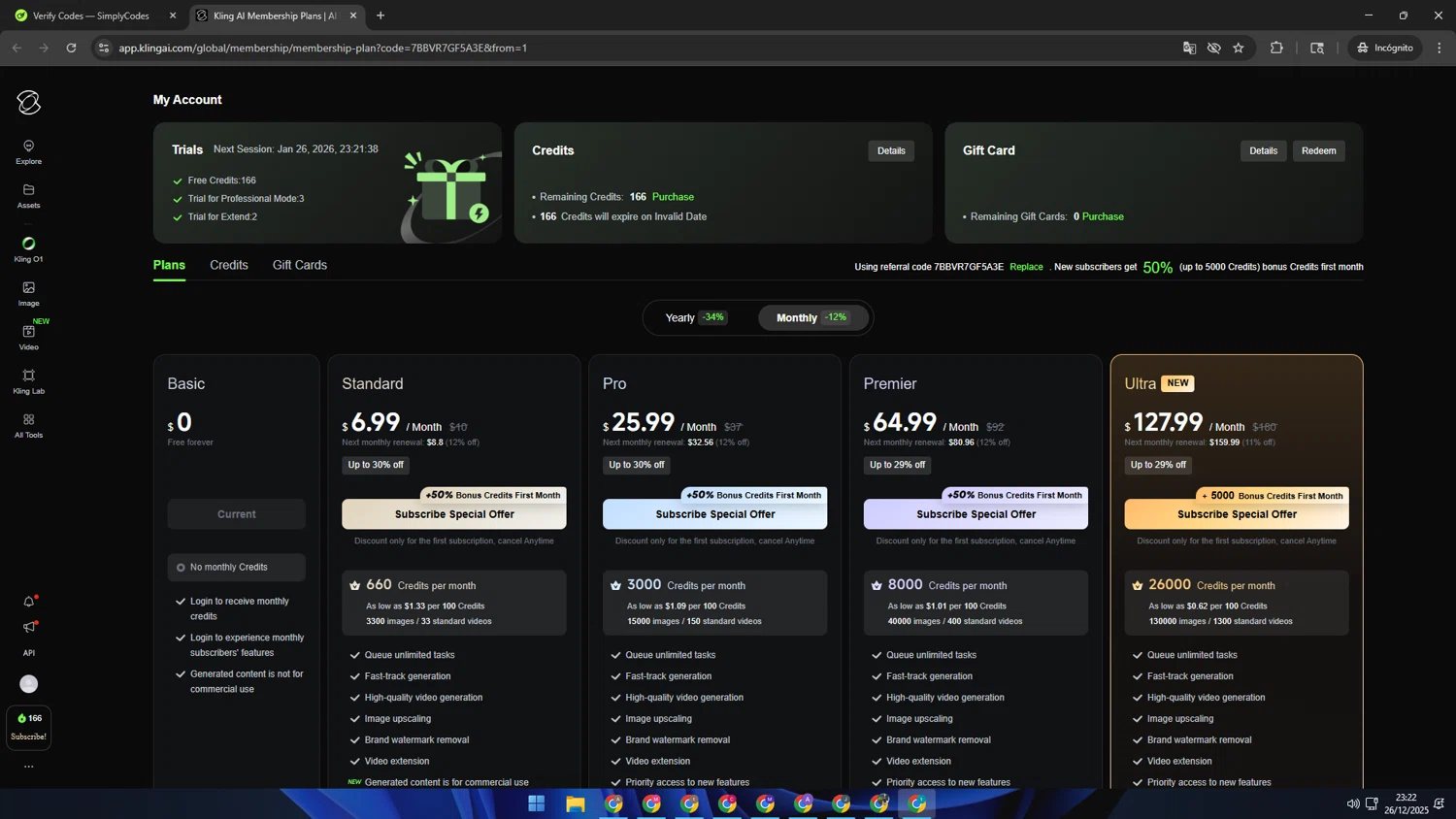Switch billing to Yearly

point(696,317)
